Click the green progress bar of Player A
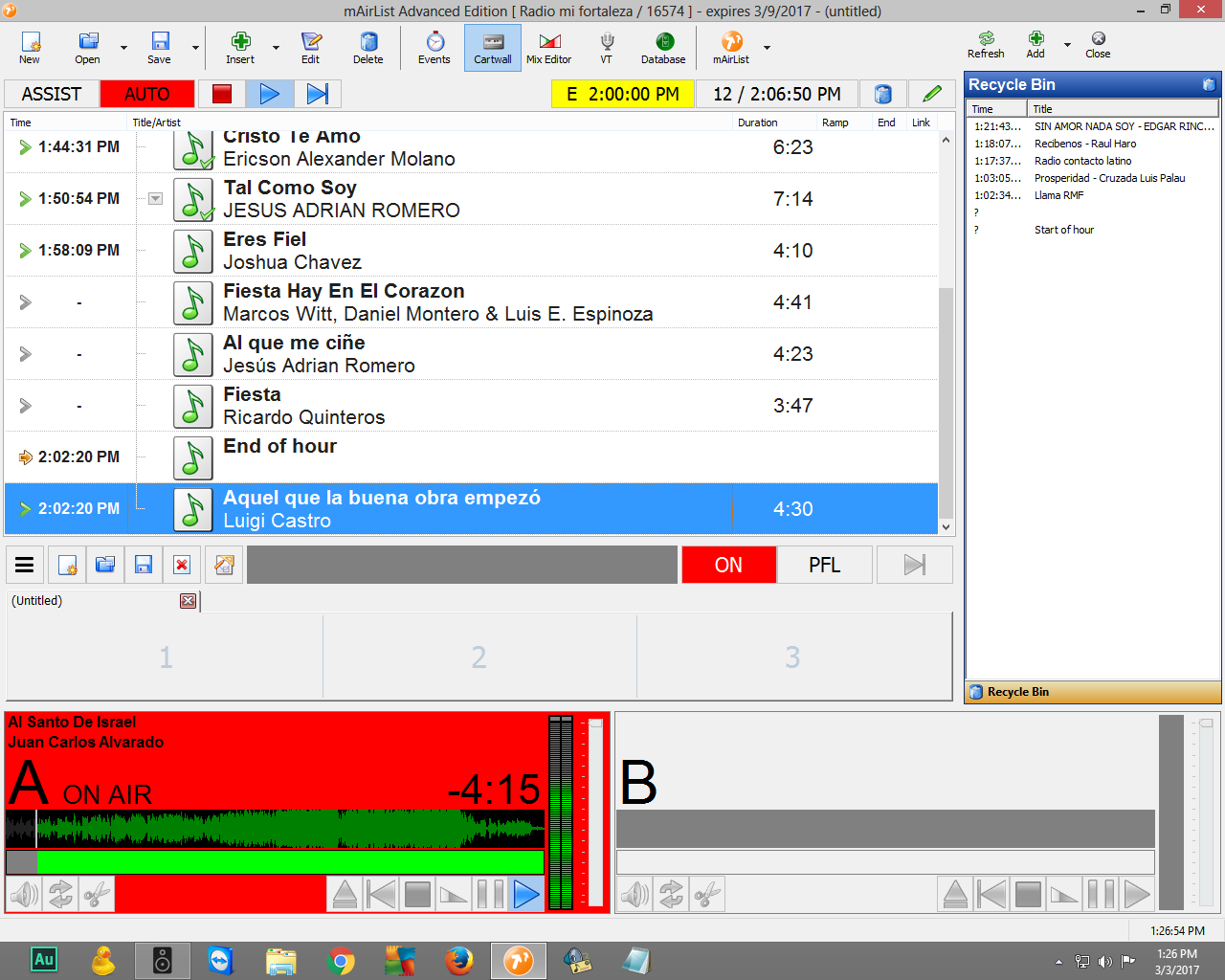This screenshot has width=1225, height=980. [x=276, y=862]
